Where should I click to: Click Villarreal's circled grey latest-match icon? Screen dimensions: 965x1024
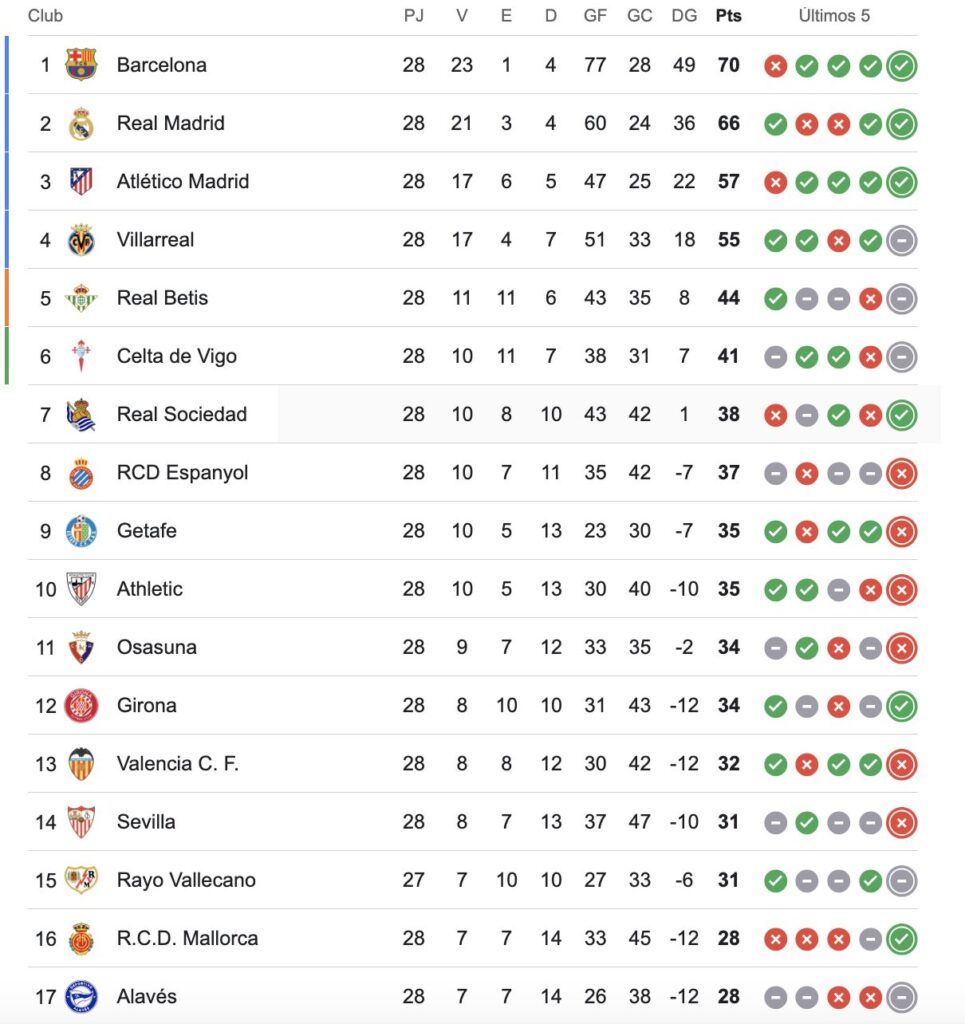[x=901, y=240]
